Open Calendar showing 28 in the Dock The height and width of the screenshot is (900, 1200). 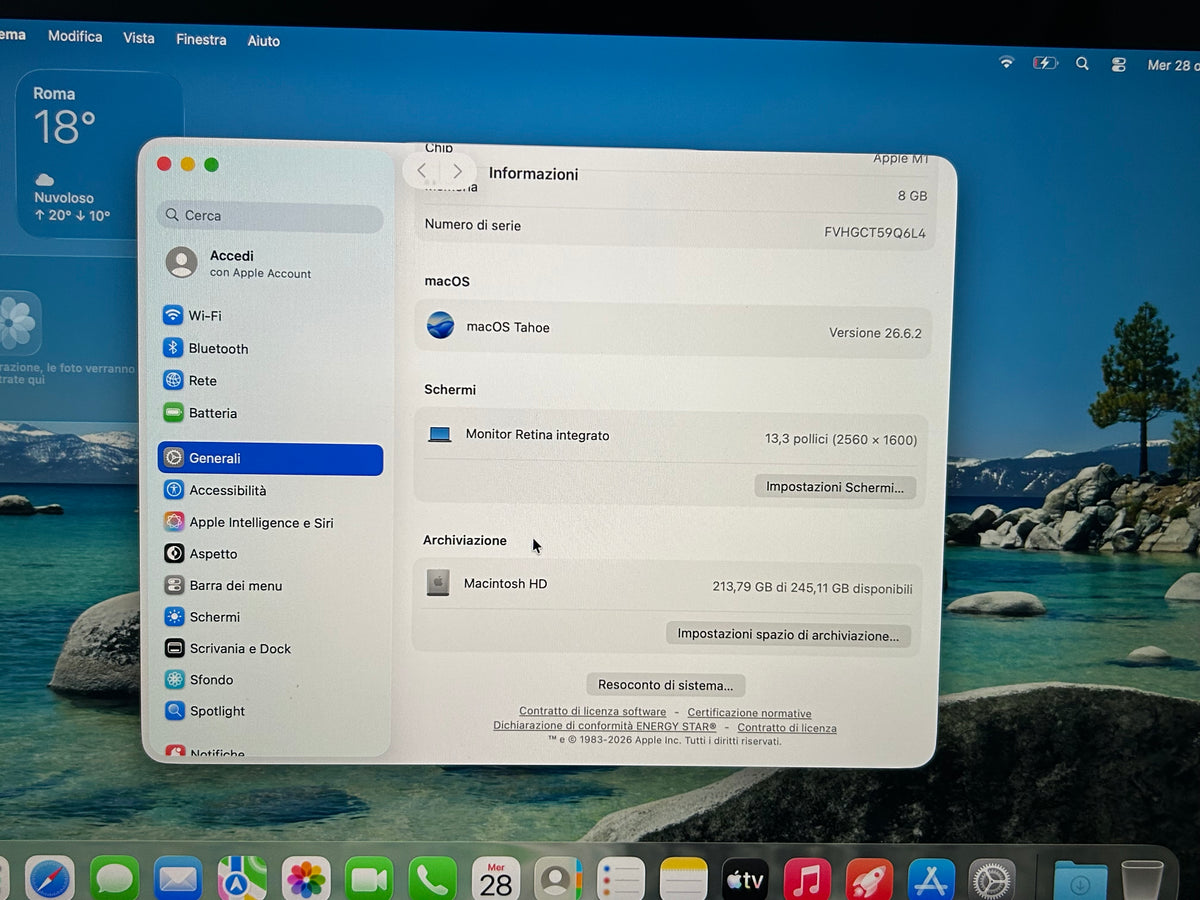click(495, 879)
